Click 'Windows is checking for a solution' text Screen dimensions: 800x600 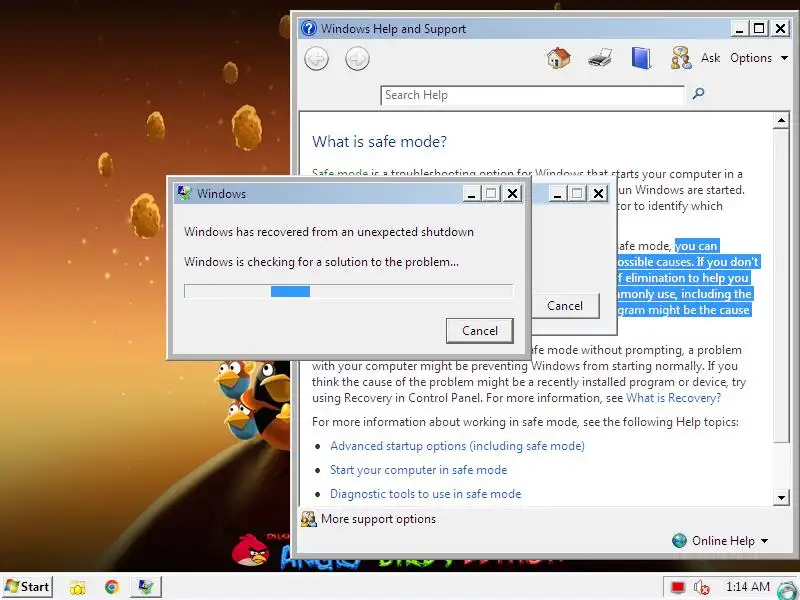pos(321,262)
